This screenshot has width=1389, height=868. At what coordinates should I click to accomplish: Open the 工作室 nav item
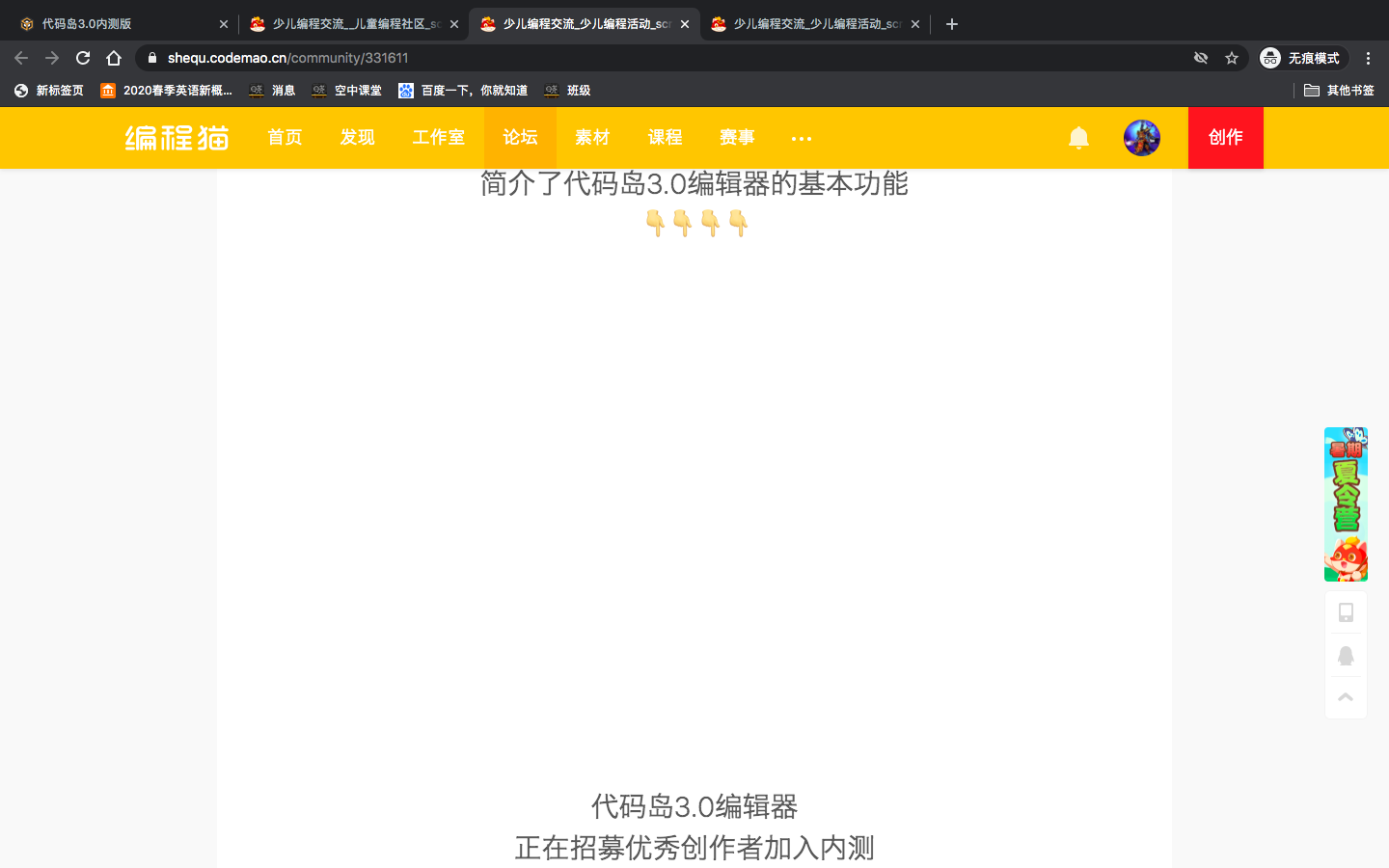(x=439, y=138)
